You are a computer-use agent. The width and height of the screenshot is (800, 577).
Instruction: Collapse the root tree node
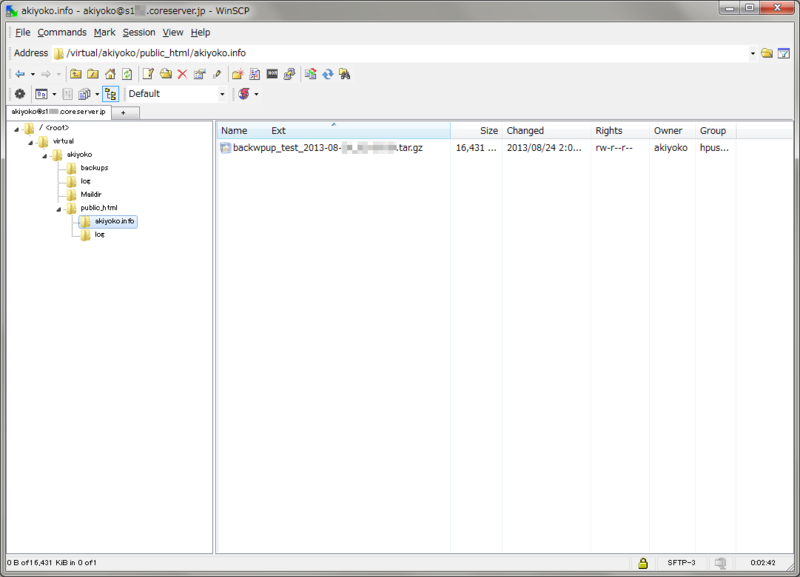pos(16,129)
